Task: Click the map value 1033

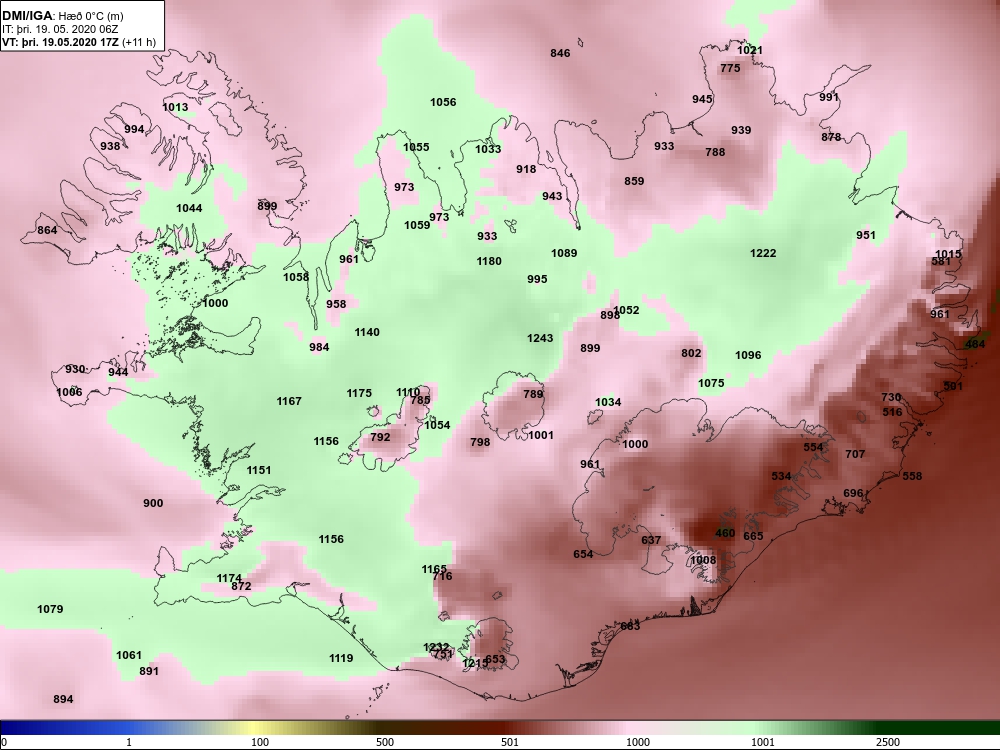Action: click(x=489, y=149)
